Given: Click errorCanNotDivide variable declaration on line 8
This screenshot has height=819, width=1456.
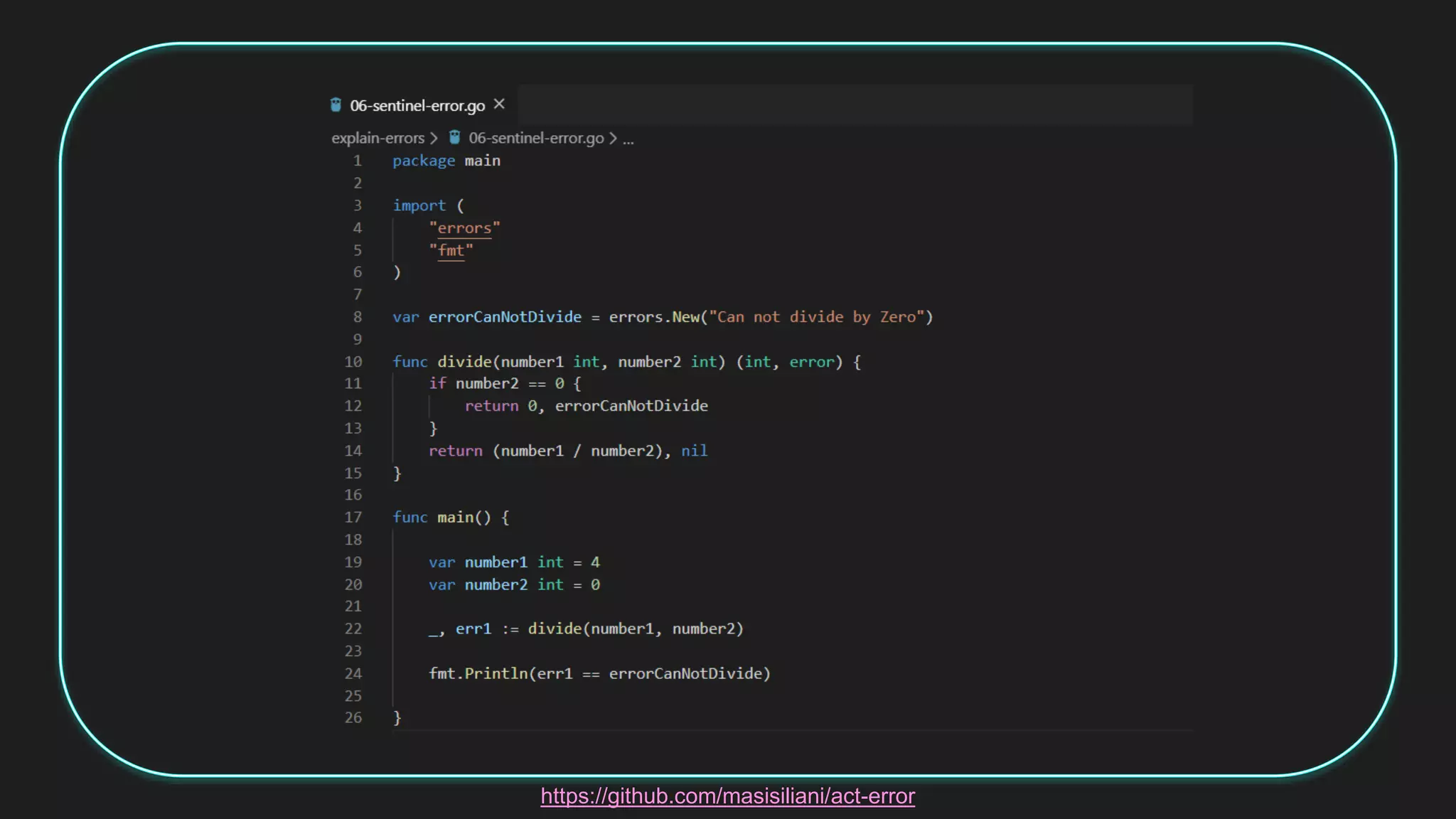Looking at the screenshot, I should point(505,317).
